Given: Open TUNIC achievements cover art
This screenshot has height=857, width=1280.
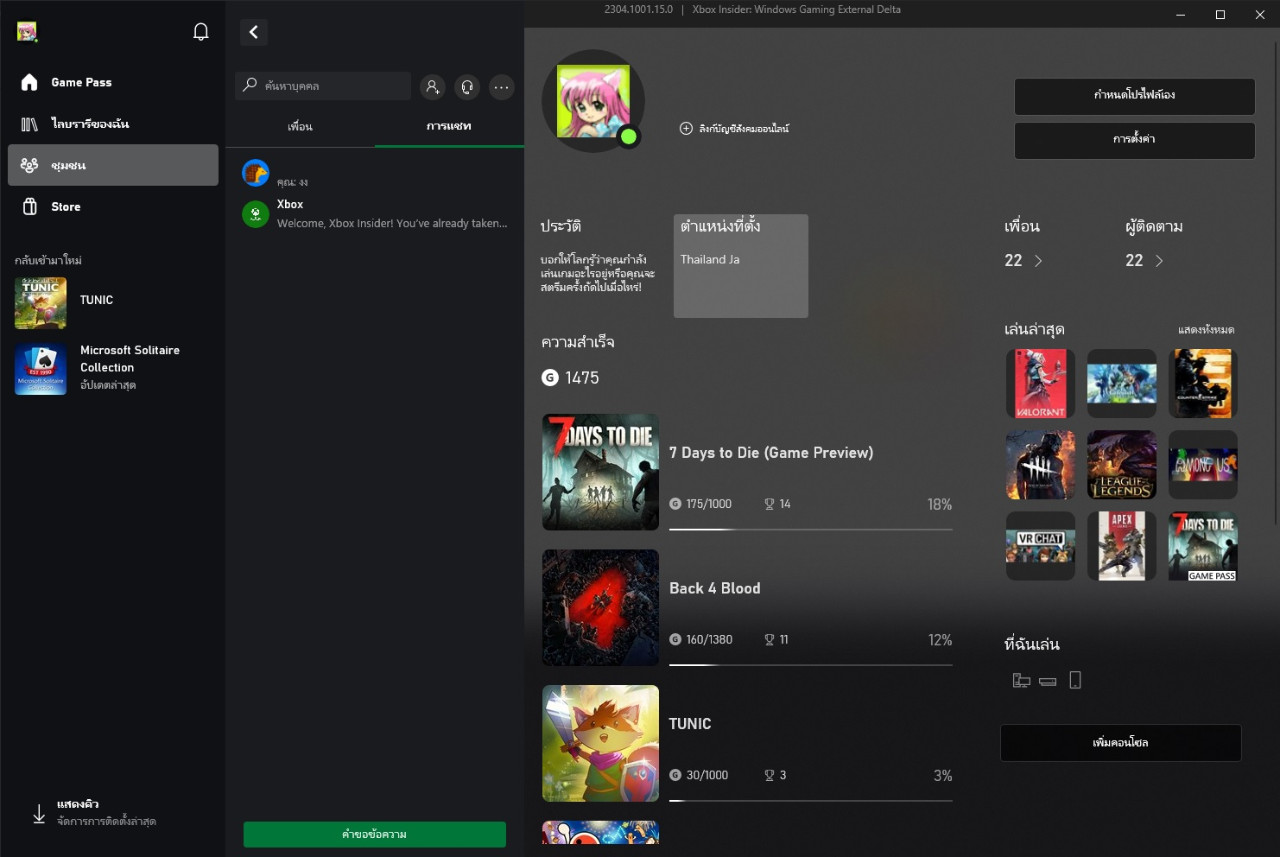Looking at the screenshot, I should click(x=600, y=743).
